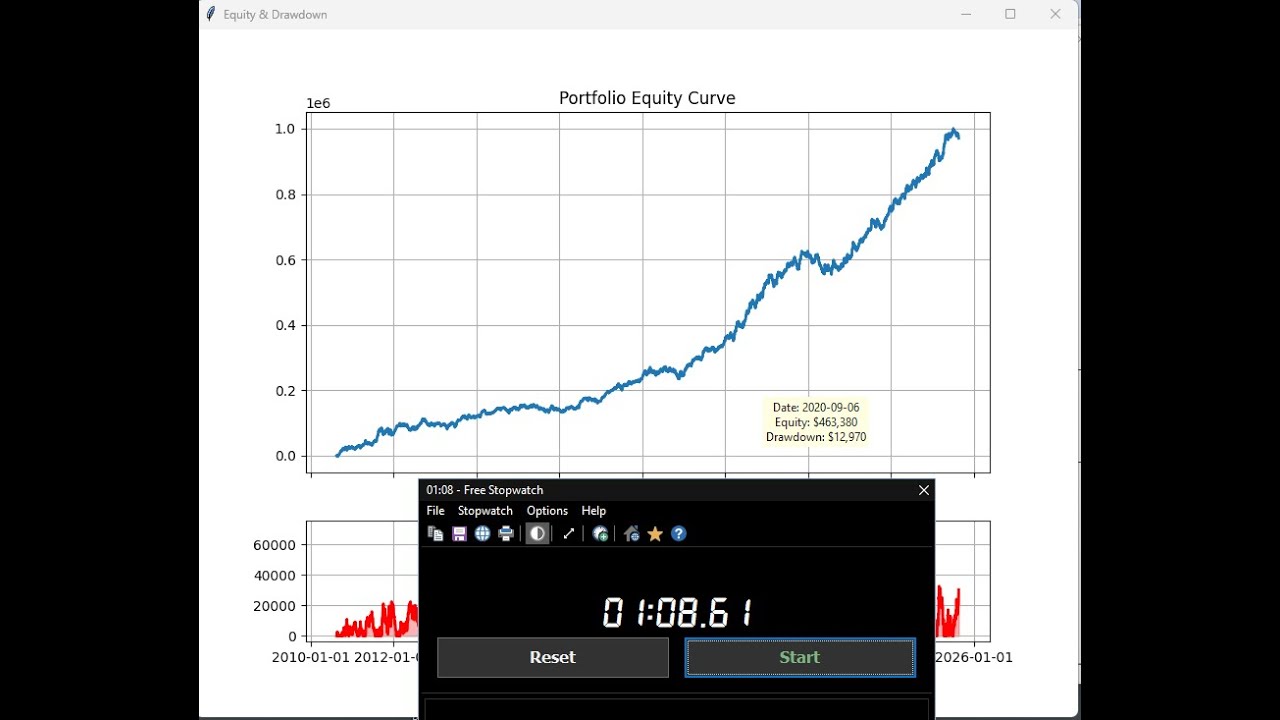Click the home page icon in the toolbar
The width and height of the screenshot is (1280, 720).
point(631,534)
